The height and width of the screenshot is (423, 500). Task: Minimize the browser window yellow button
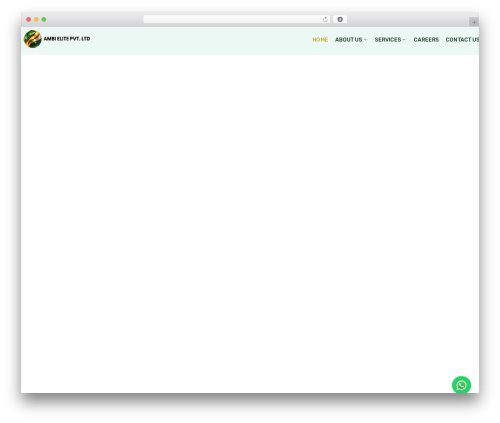(36, 20)
